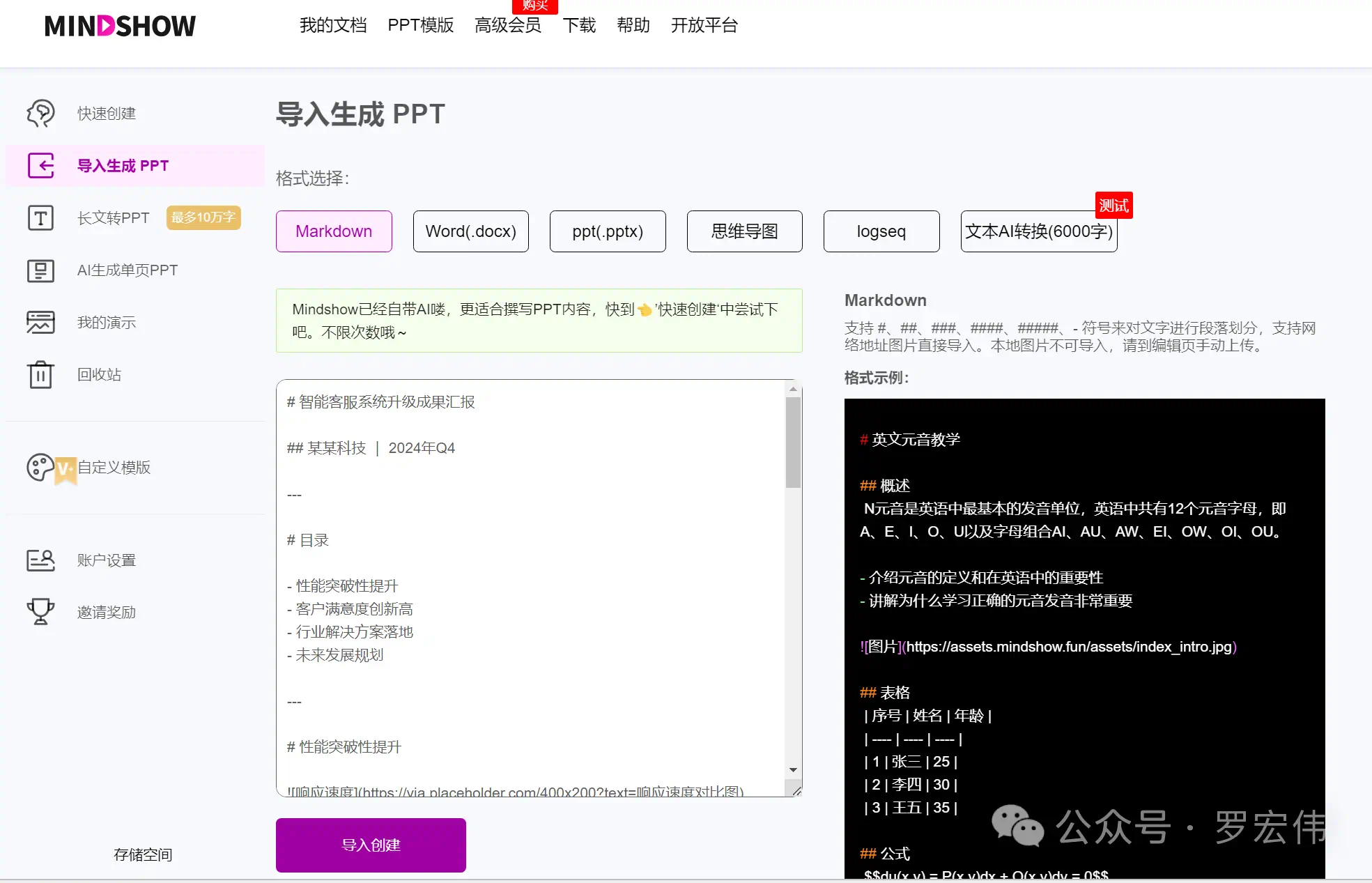This screenshot has height=883, width=1372.
Task: Click the 存储空间 label
Action: click(x=143, y=855)
